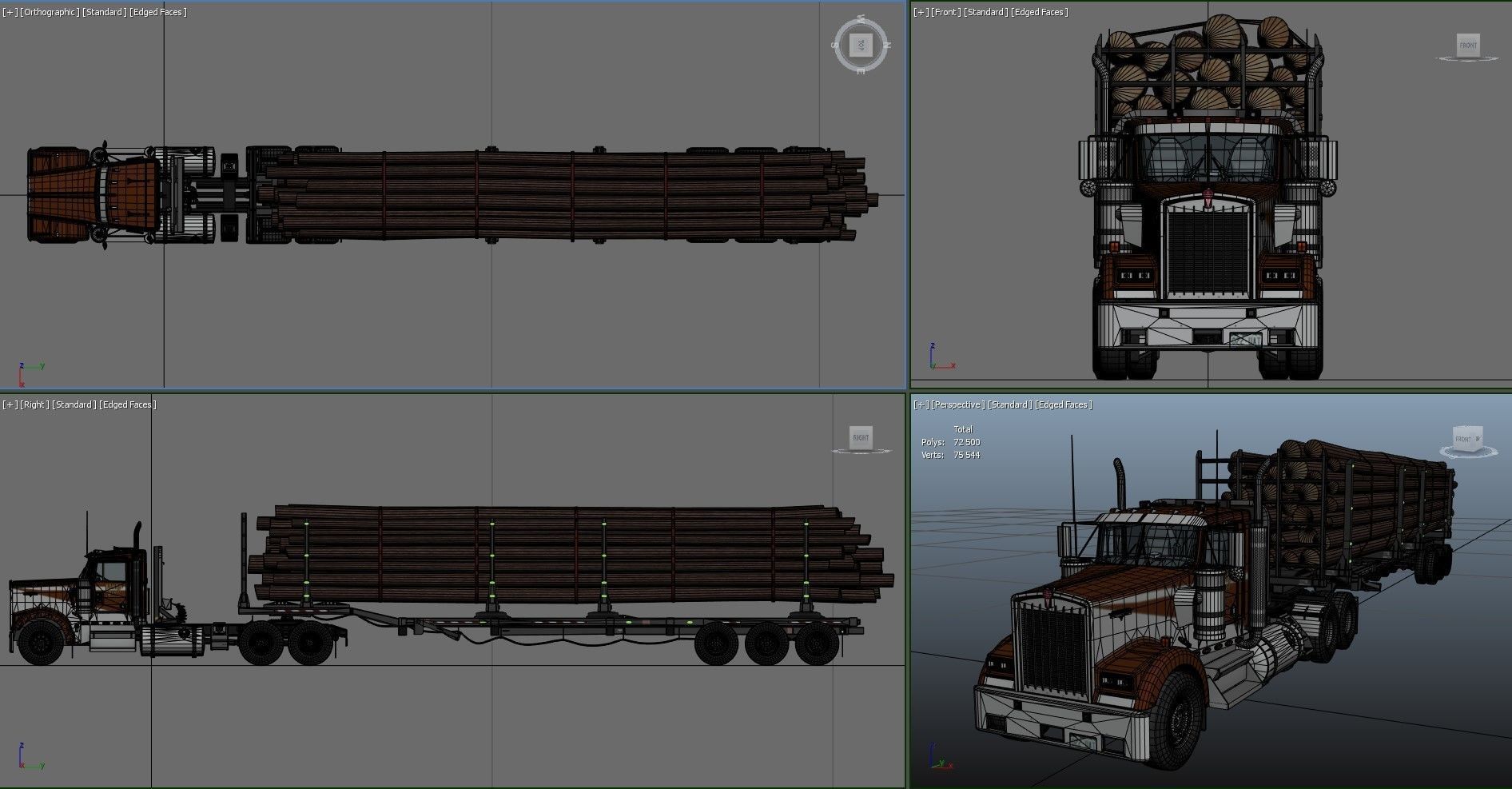Click the axis gizmo in Perspective viewport
This screenshot has height=789, width=1512.
pyautogui.click(x=941, y=756)
